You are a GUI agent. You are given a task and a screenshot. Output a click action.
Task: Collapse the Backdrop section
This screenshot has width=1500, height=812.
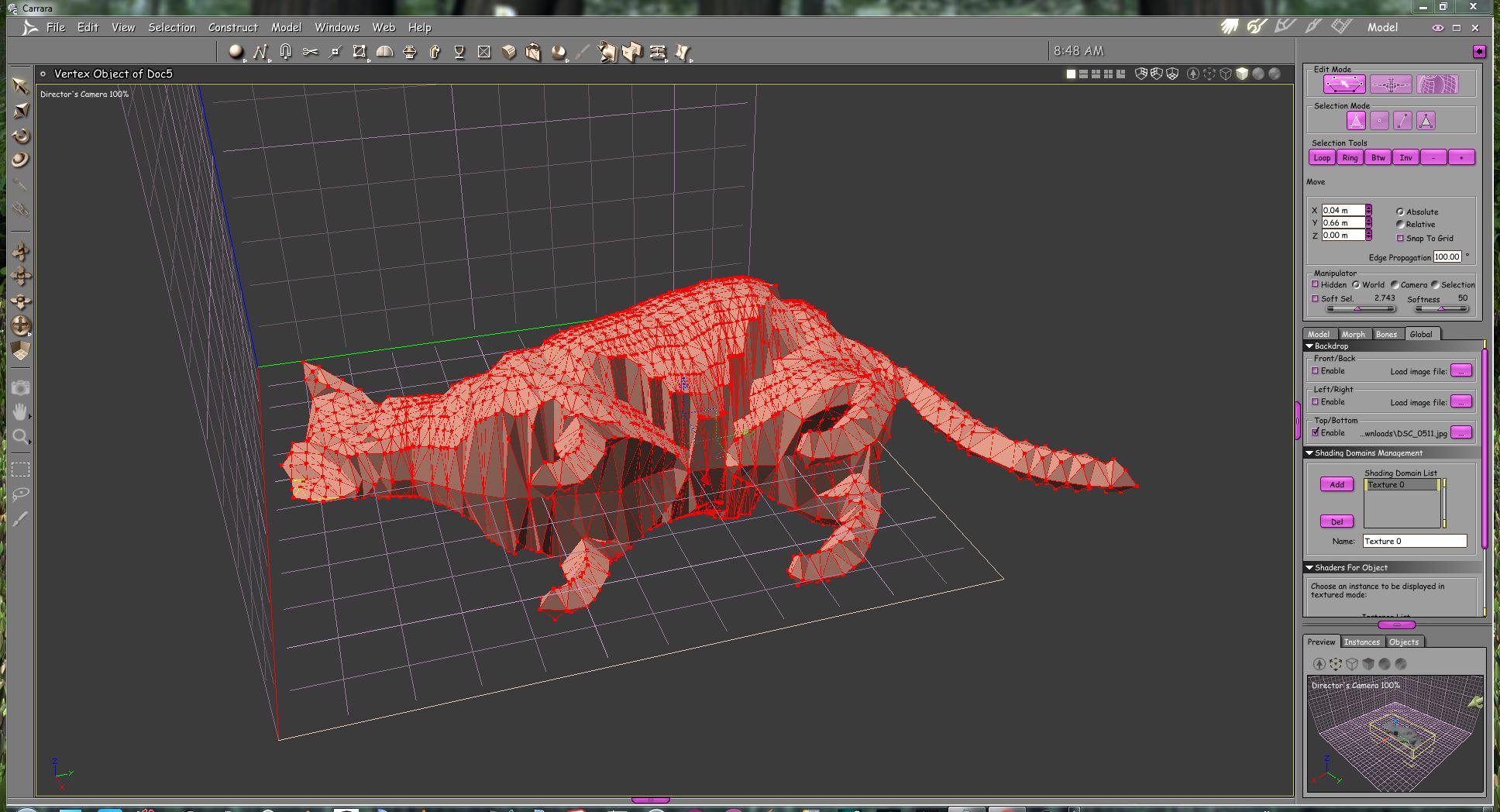[1309, 346]
